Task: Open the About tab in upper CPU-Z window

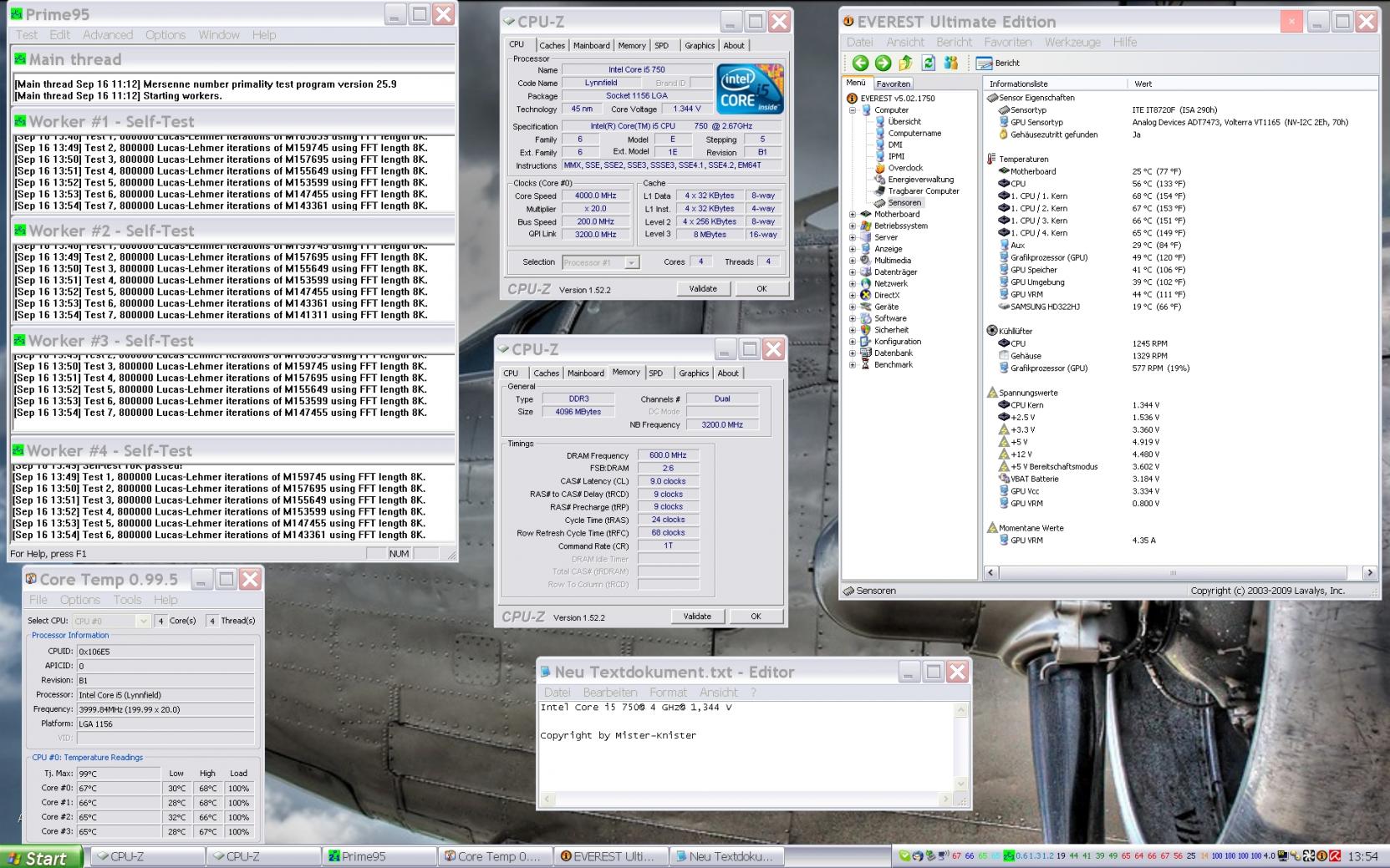Action: click(x=734, y=45)
